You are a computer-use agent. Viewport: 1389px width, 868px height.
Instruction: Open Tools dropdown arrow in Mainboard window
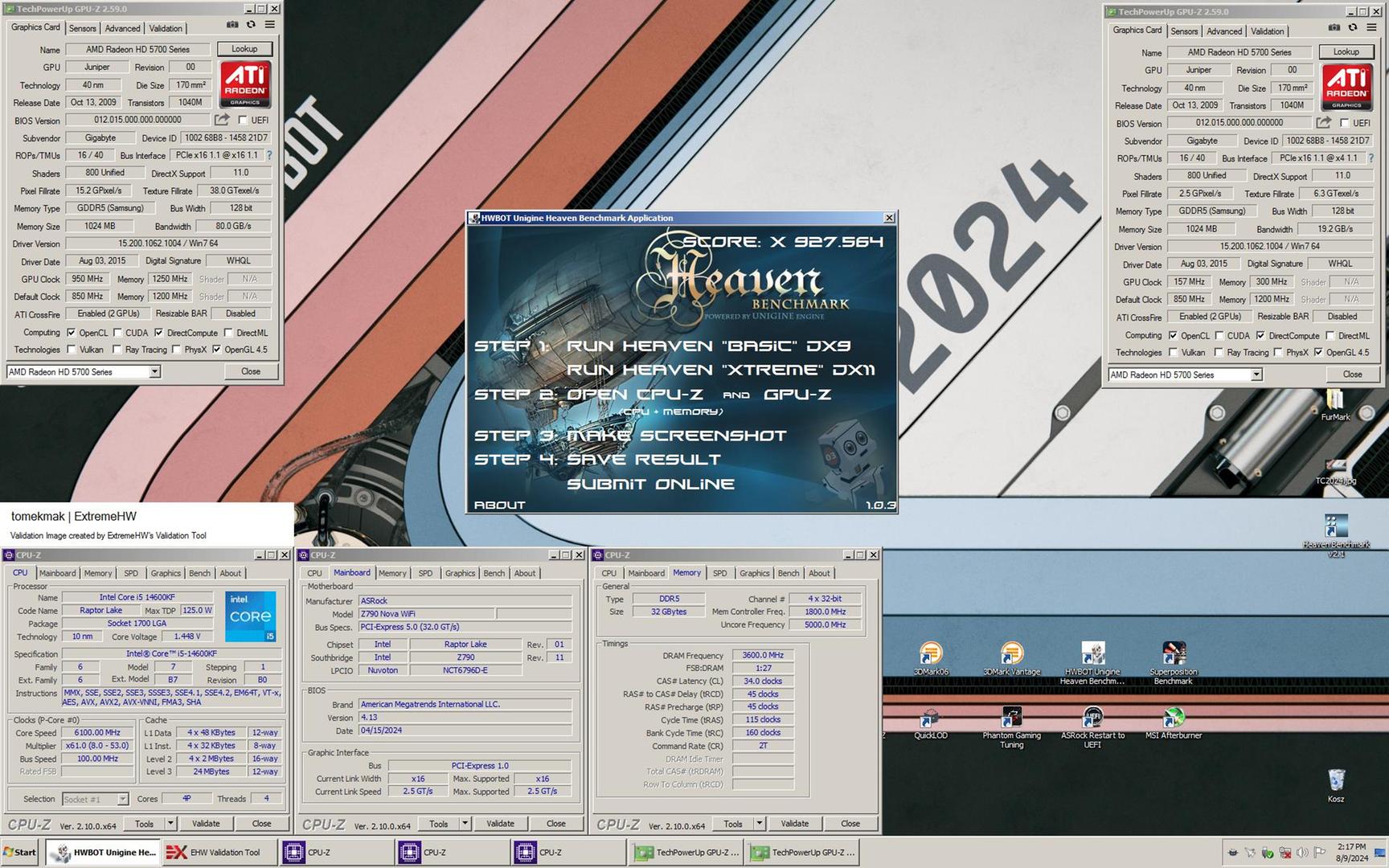click(x=465, y=823)
